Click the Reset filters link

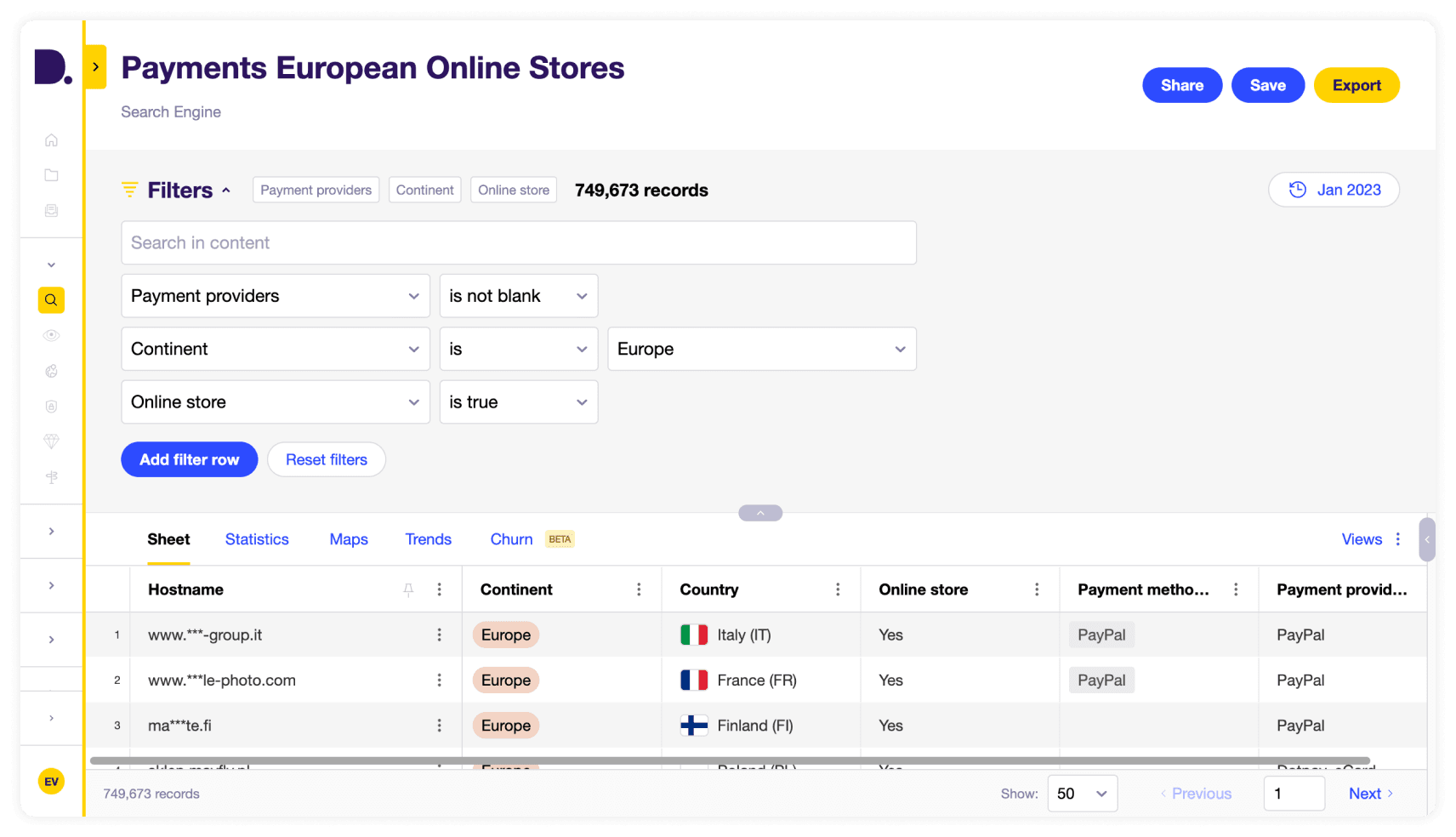326,459
